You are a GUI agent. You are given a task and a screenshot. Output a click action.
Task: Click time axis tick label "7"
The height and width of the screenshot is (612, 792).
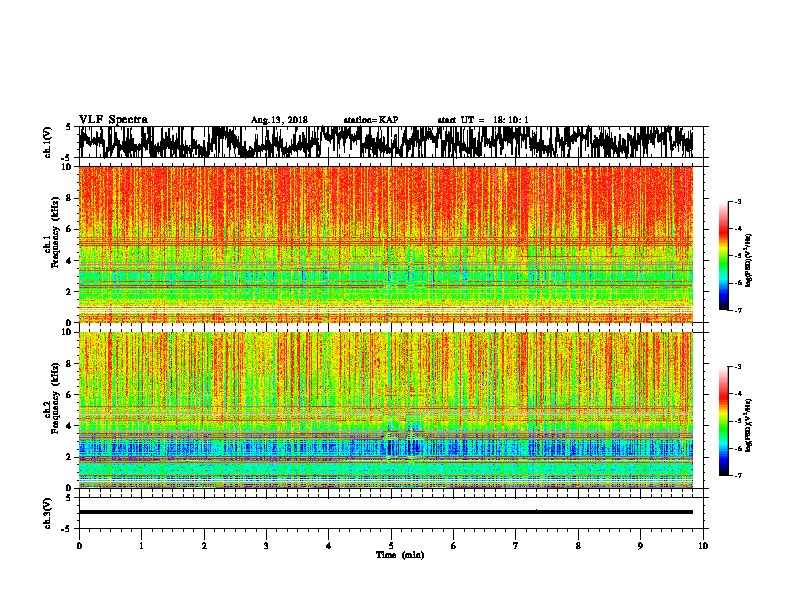[516, 546]
